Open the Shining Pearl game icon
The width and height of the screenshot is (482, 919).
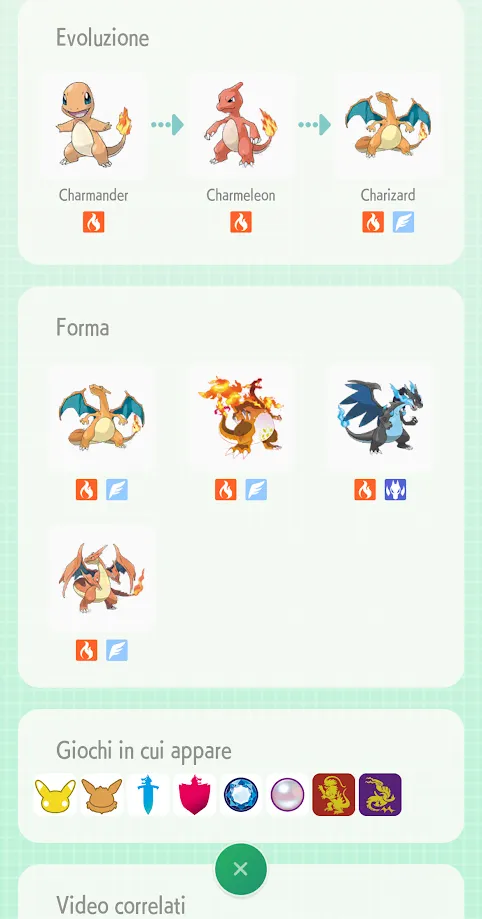tap(287, 795)
